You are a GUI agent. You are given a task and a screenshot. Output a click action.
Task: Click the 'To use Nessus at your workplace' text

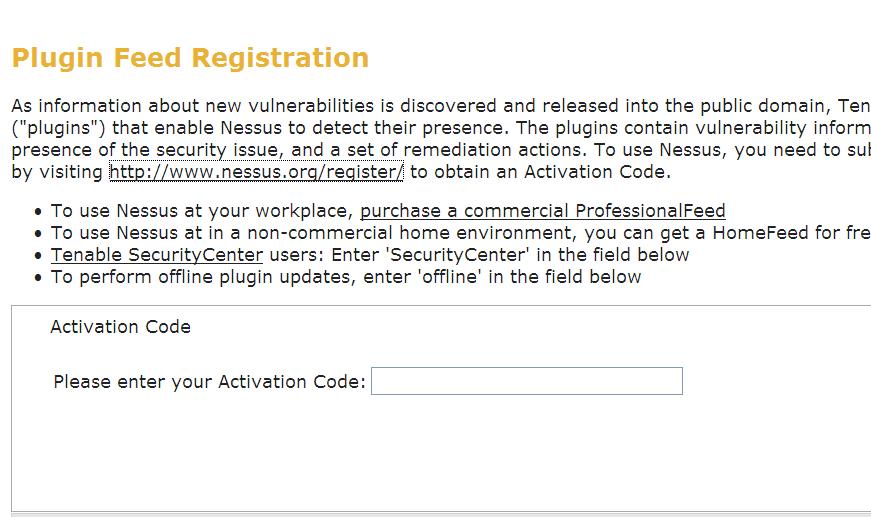click(x=198, y=211)
